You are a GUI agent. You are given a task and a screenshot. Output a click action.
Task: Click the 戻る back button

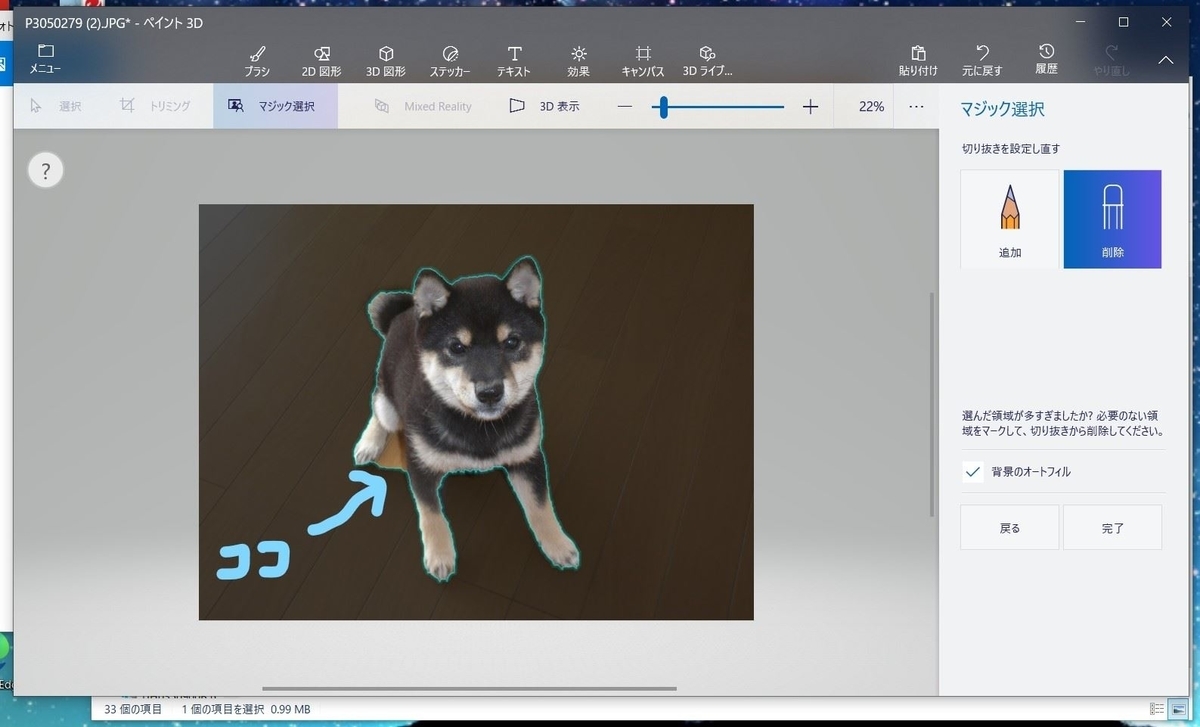[1010, 527]
